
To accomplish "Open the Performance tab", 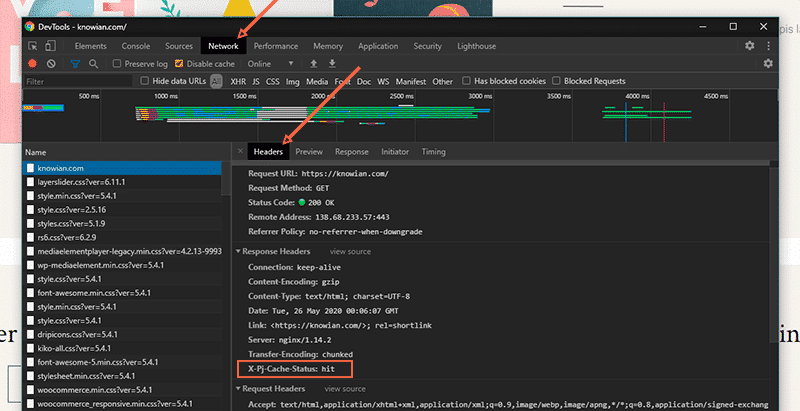I will [x=276, y=46].
